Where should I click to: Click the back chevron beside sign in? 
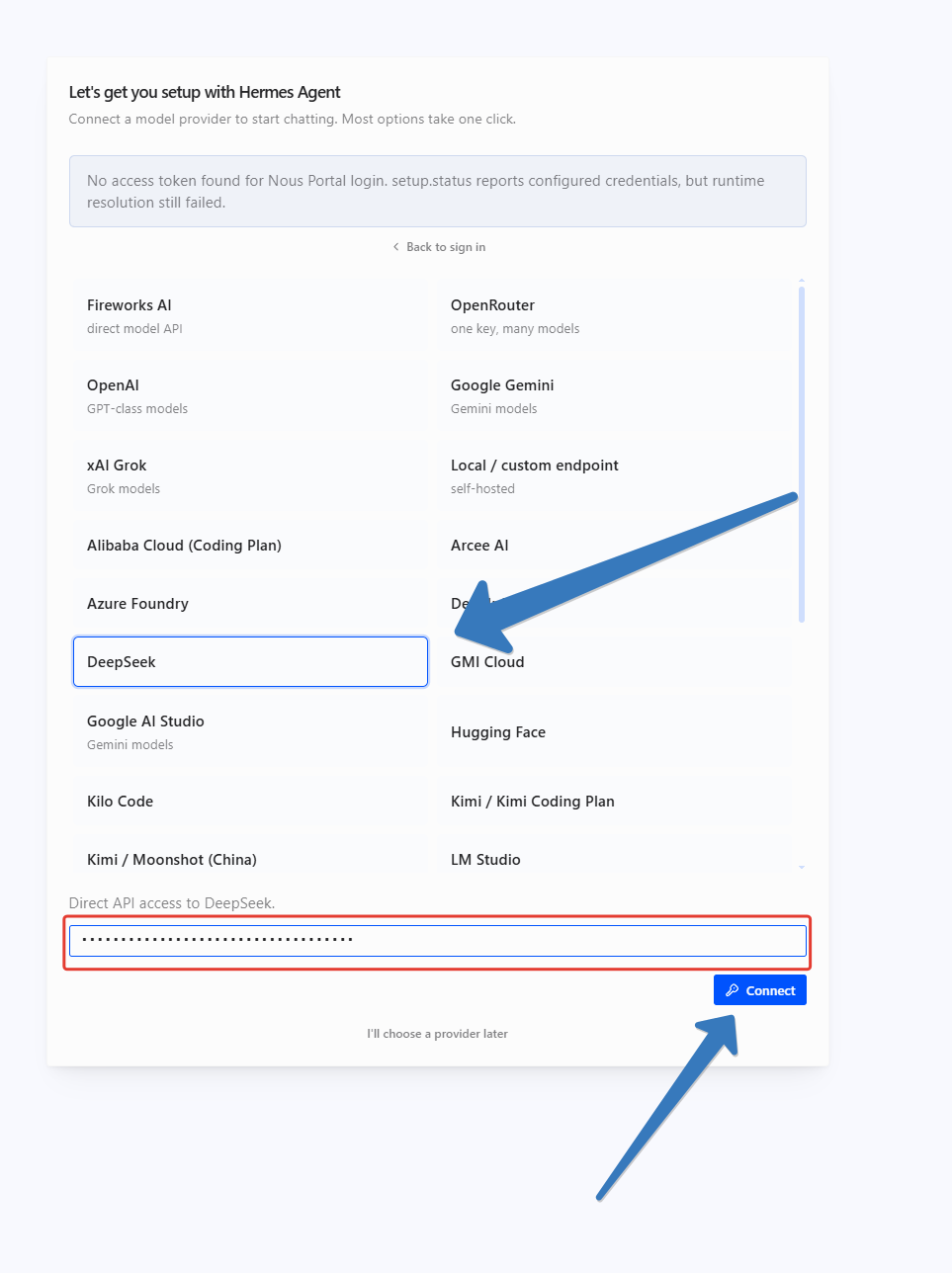396,247
